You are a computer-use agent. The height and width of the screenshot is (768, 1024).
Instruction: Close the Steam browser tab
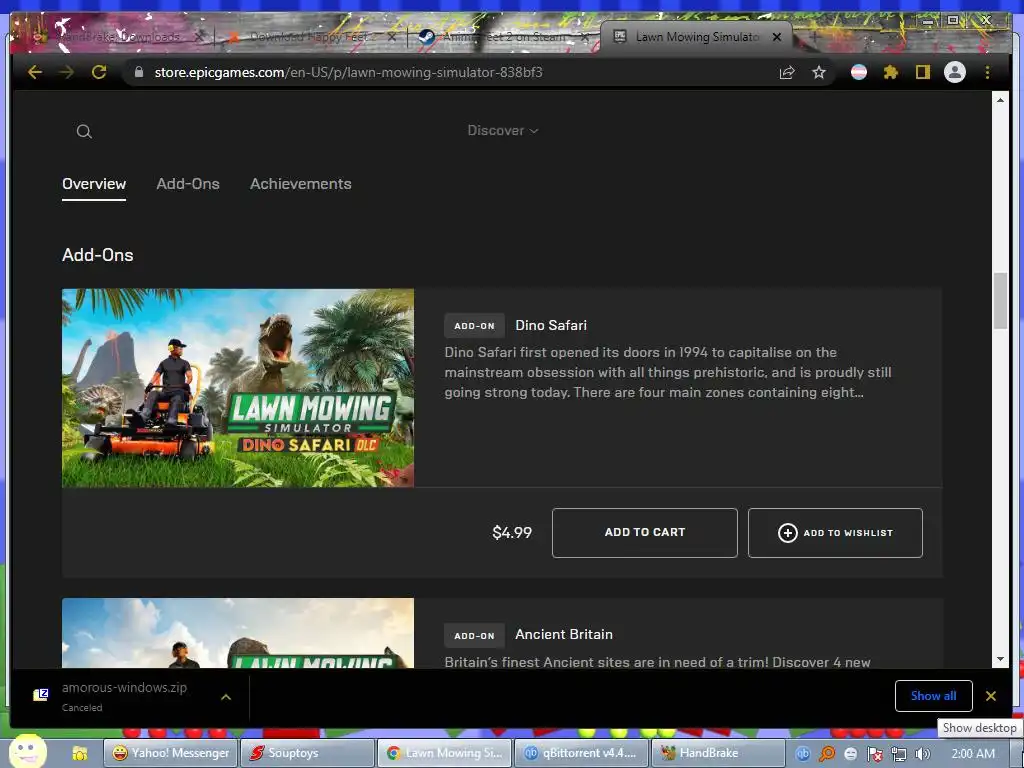click(x=585, y=37)
